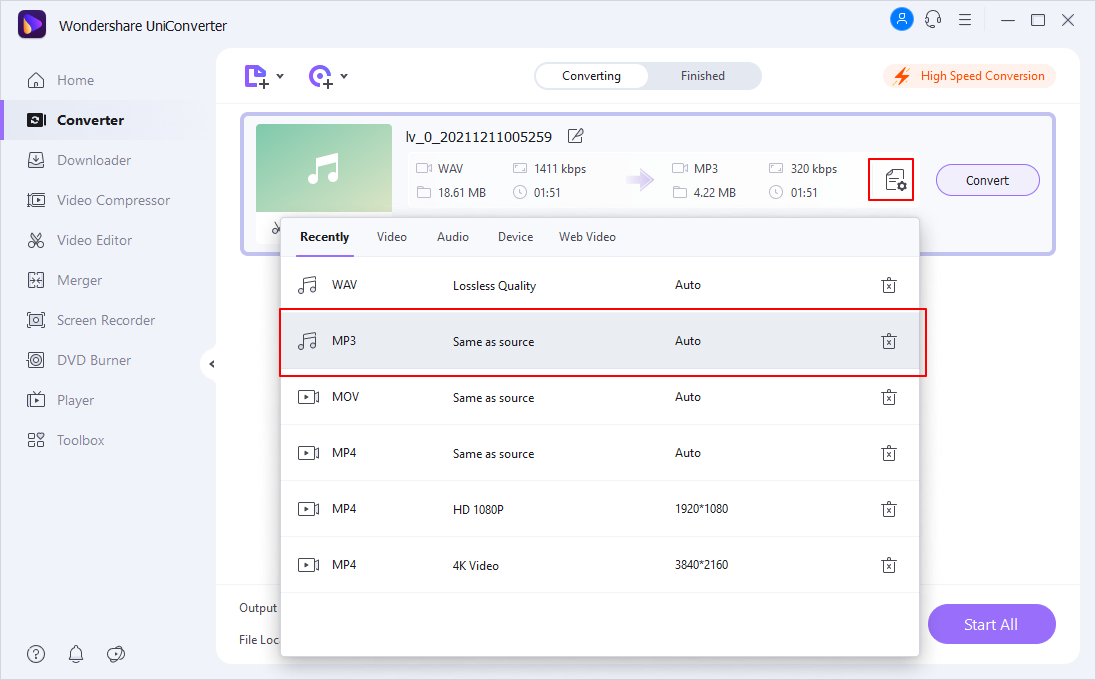Viewport: 1096px width, 680px height.
Task: Select the Recently tab
Action: (324, 237)
